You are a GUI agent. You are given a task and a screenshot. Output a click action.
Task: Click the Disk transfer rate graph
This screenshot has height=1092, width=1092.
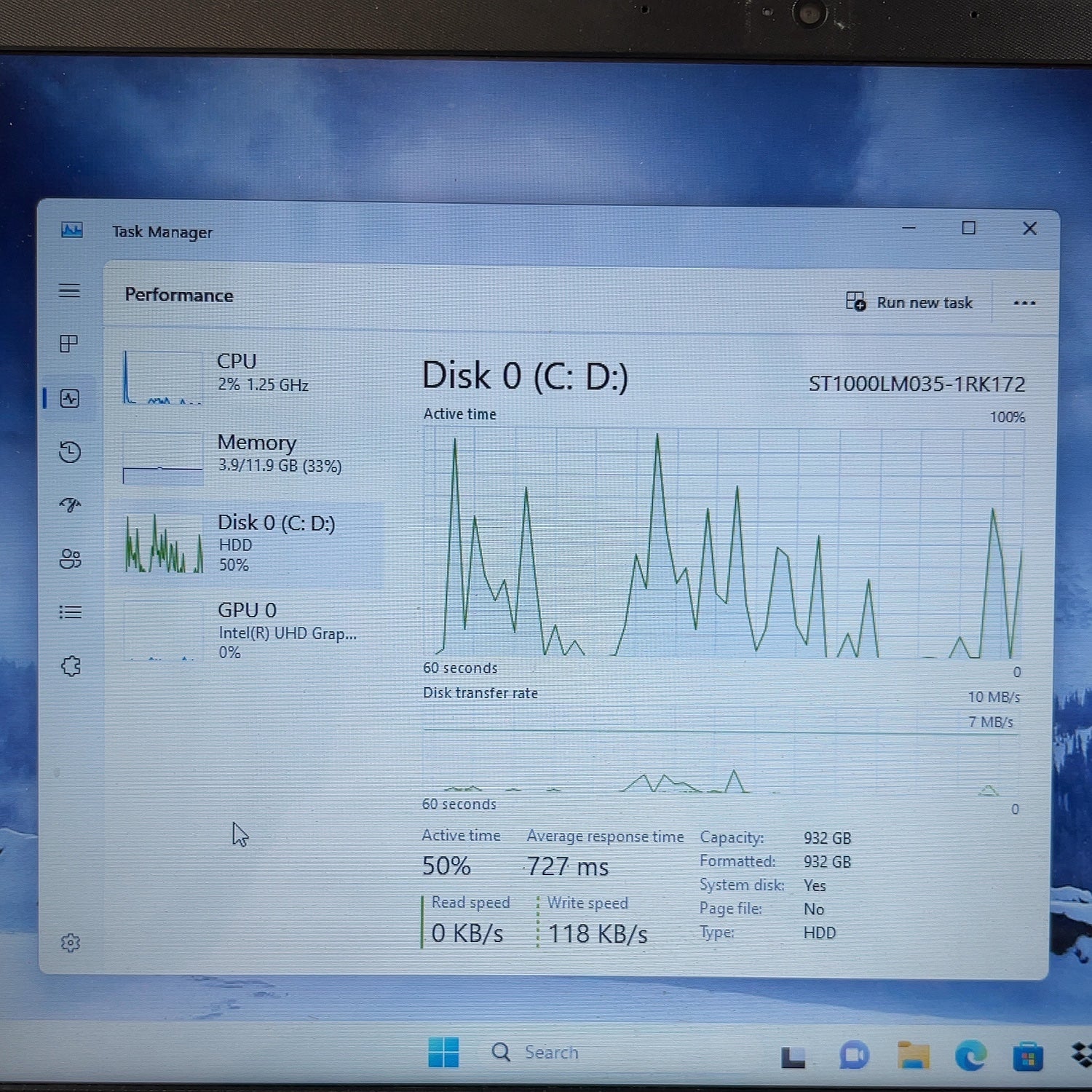(x=720, y=750)
